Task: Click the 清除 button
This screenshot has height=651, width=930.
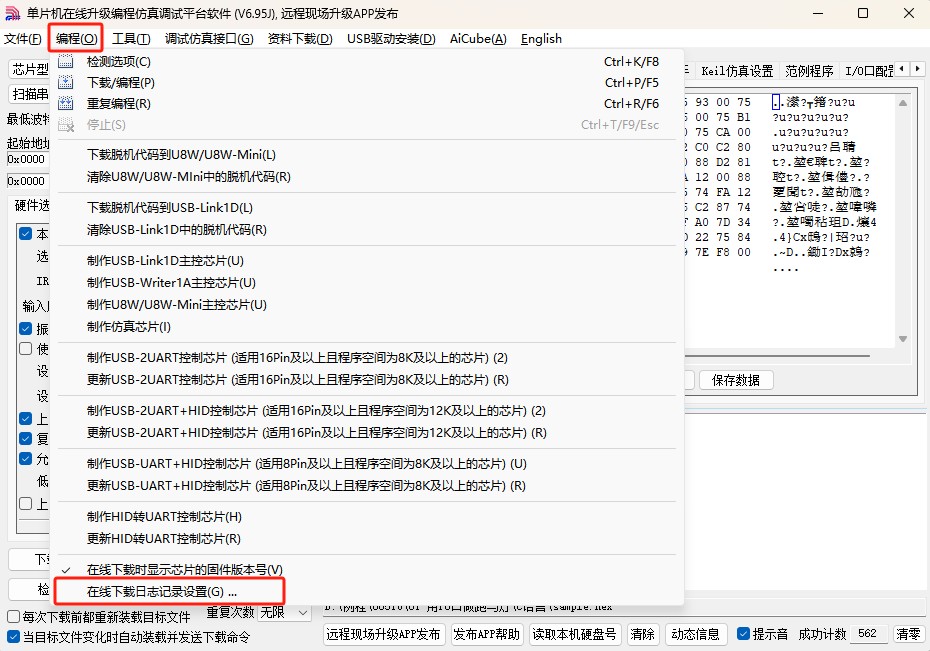Action: pyautogui.click(x=642, y=634)
